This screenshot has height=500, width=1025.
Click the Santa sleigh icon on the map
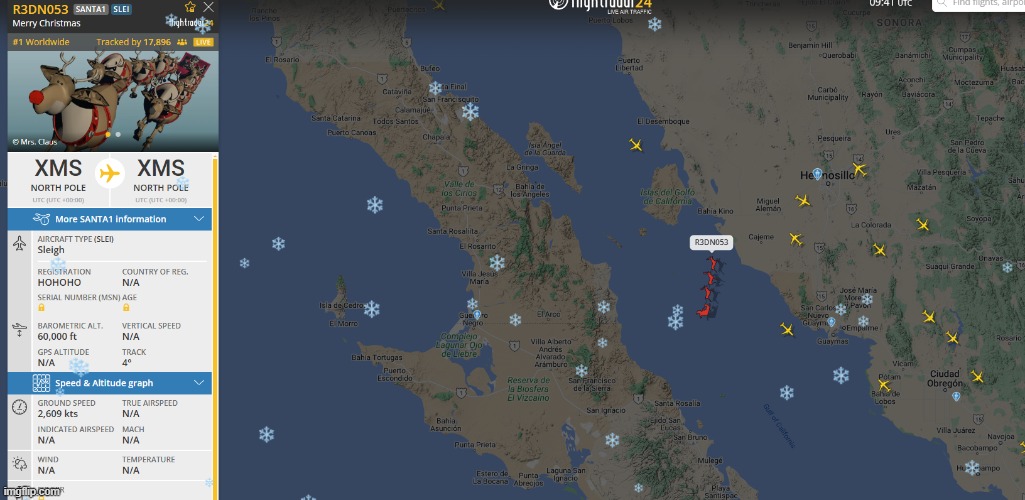[709, 288]
